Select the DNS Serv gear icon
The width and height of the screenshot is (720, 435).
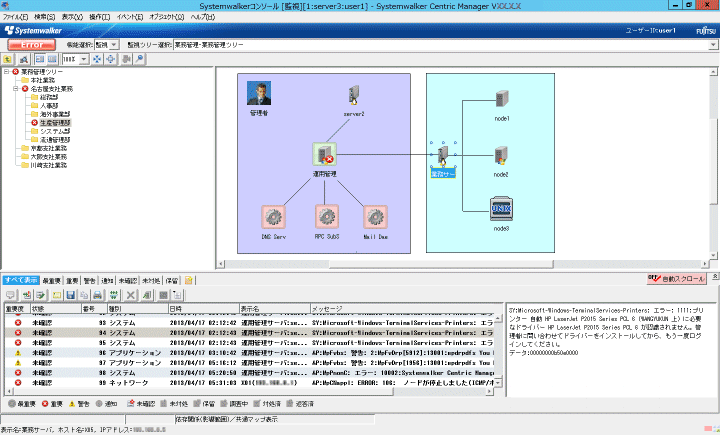(x=273, y=217)
